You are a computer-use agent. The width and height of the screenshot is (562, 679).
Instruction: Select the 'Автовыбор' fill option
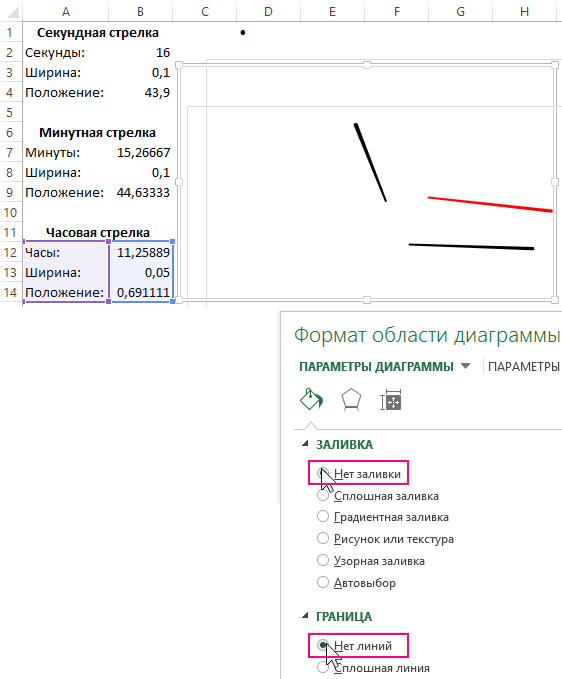(x=356, y=582)
